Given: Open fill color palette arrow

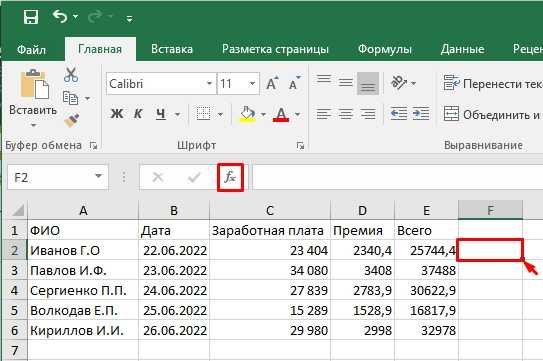Looking at the screenshot, I should pos(263,114).
